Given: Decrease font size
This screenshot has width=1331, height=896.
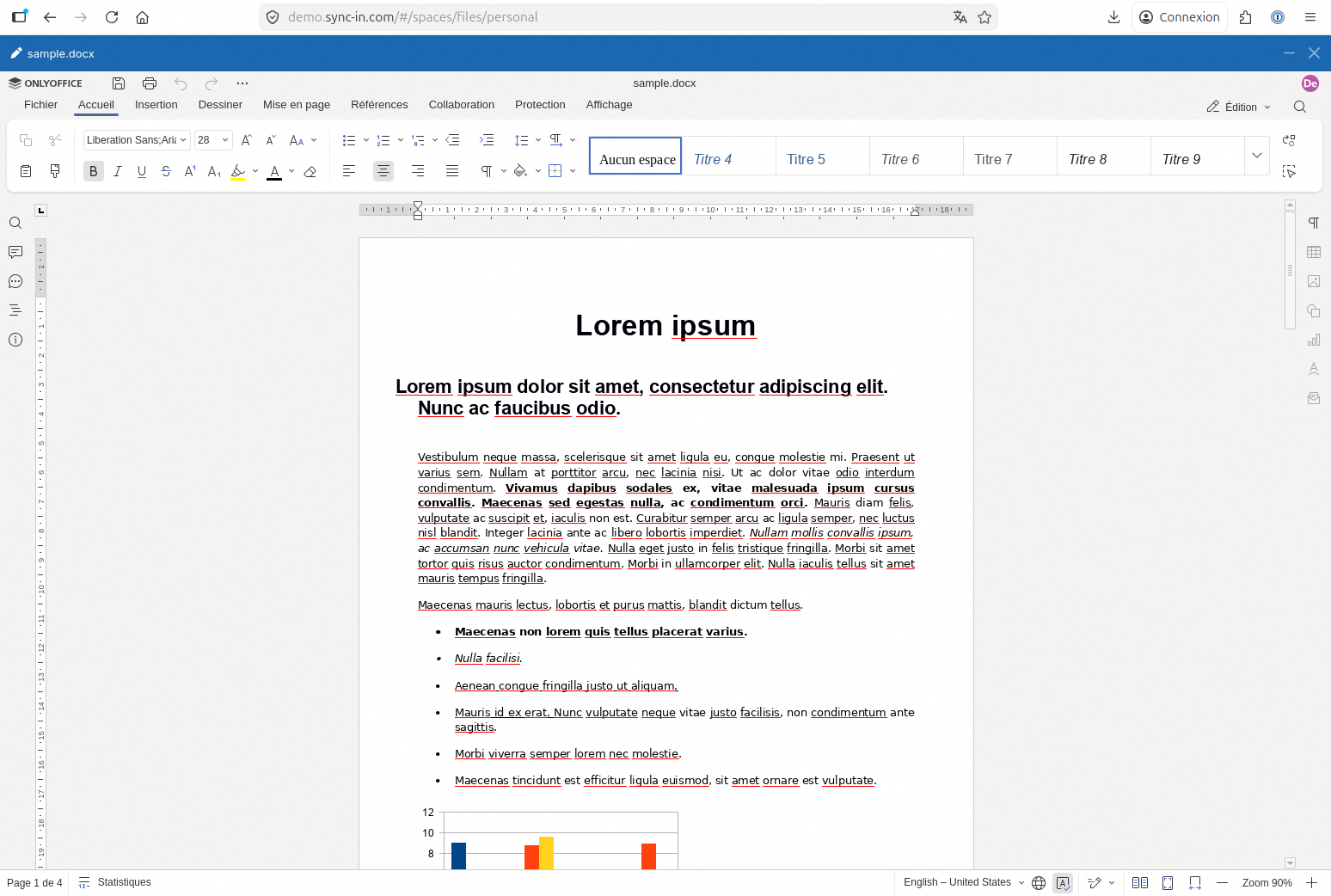Looking at the screenshot, I should [x=270, y=140].
